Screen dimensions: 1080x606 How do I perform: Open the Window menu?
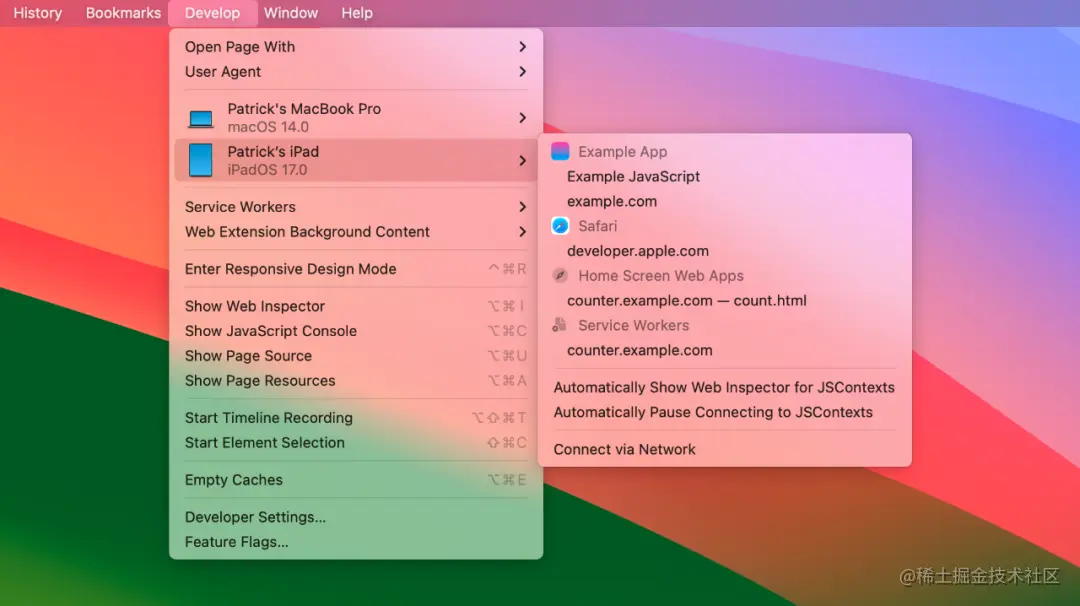click(x=291, y=13)
